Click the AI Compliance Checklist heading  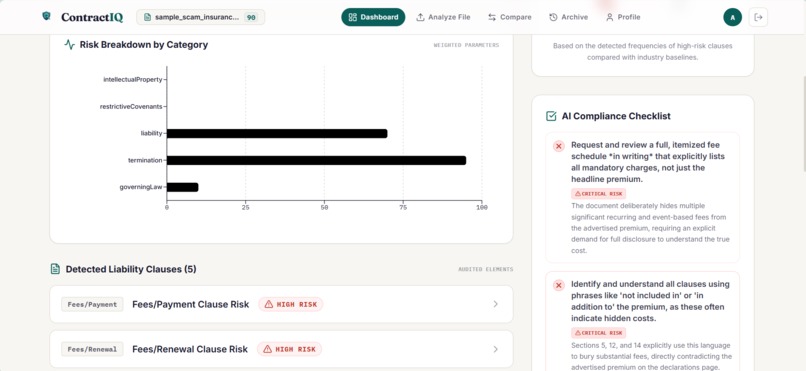[x=616, y=116]
